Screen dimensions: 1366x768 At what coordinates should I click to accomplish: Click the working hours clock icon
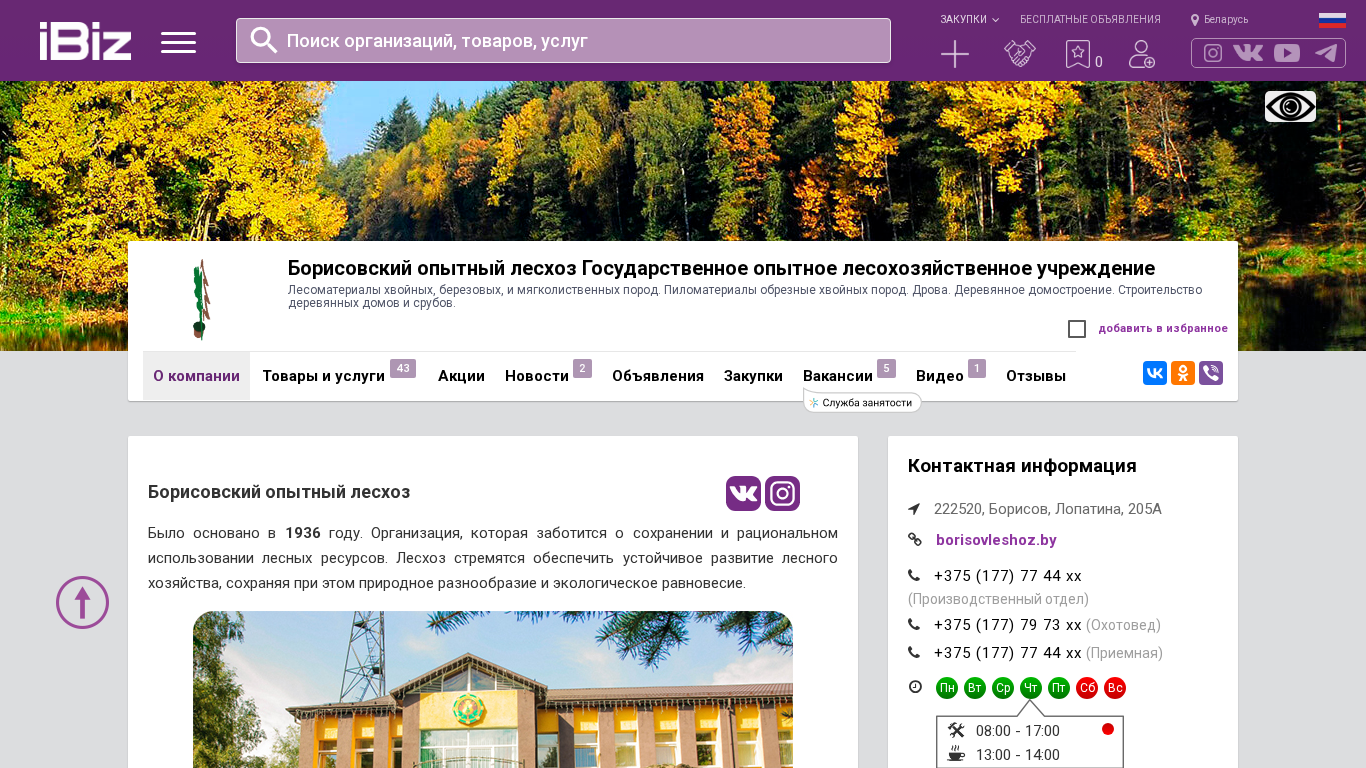tap(915, 687)
